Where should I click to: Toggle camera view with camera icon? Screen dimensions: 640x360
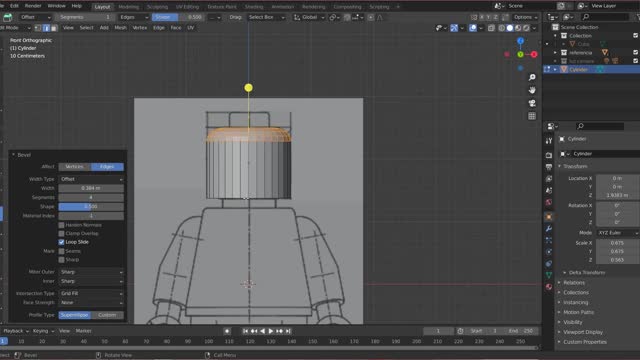tap(532, 103)
